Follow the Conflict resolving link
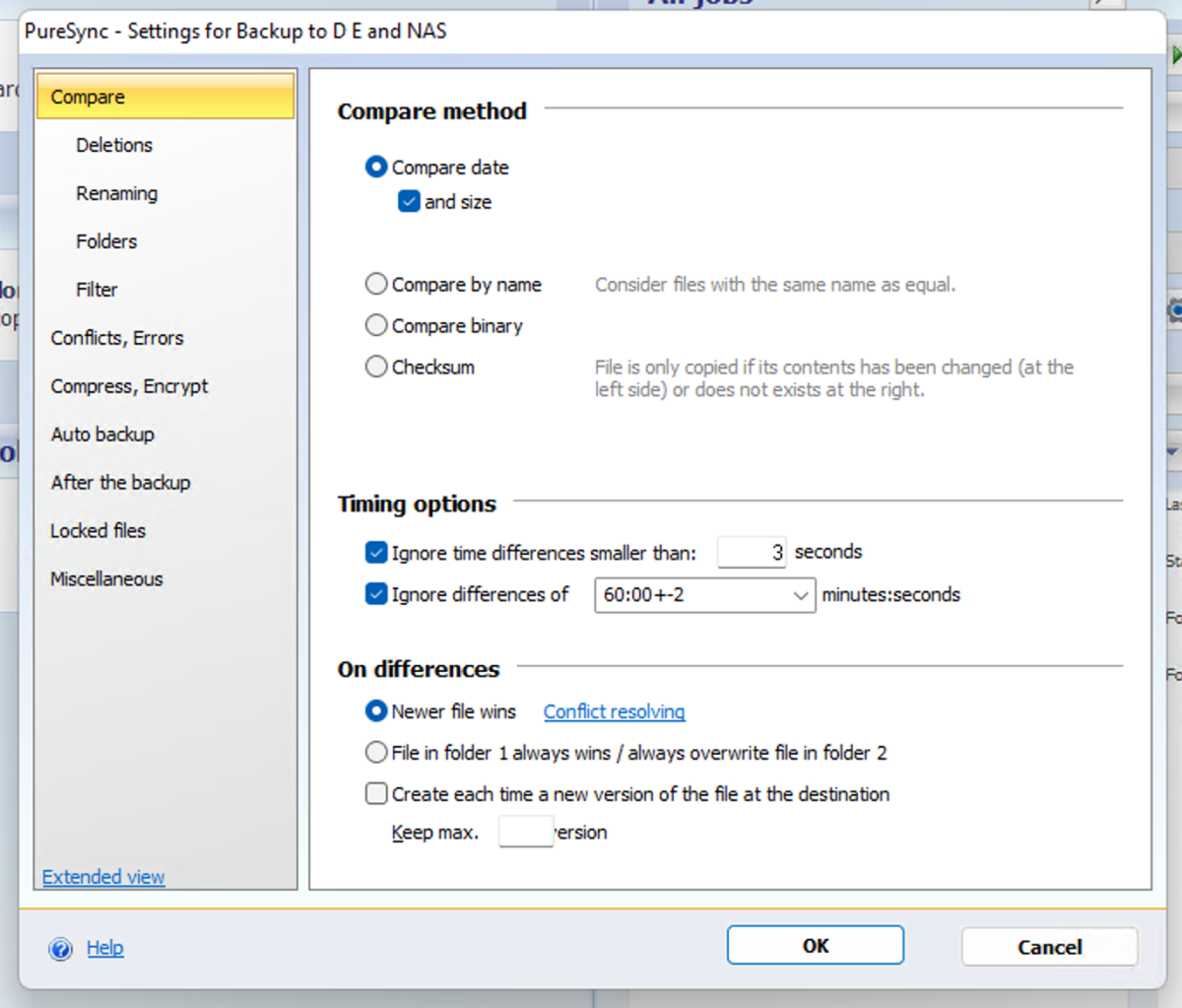Viewport: 1182px width, 1008px height. point(614,711)
